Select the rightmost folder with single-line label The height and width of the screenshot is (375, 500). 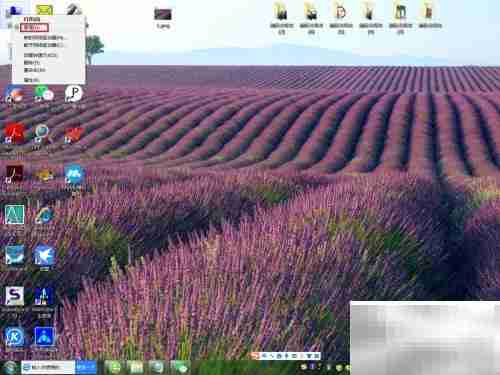coord(430,15)
